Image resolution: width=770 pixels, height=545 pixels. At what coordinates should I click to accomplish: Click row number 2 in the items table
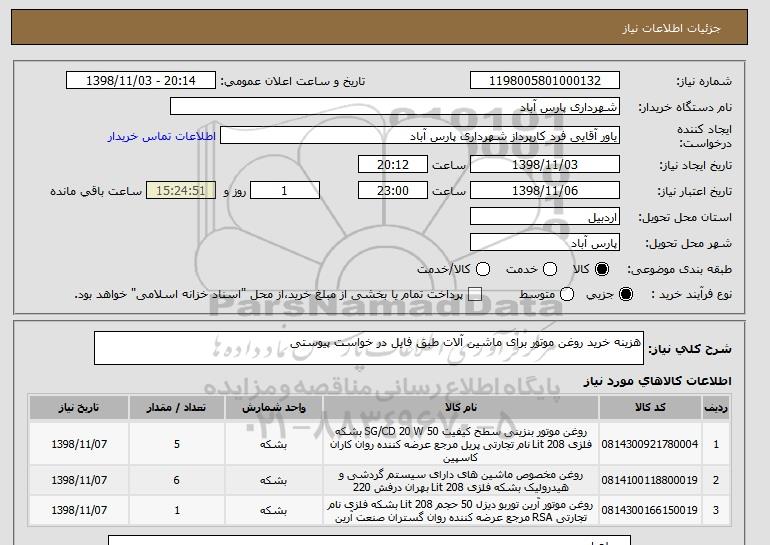716,480
